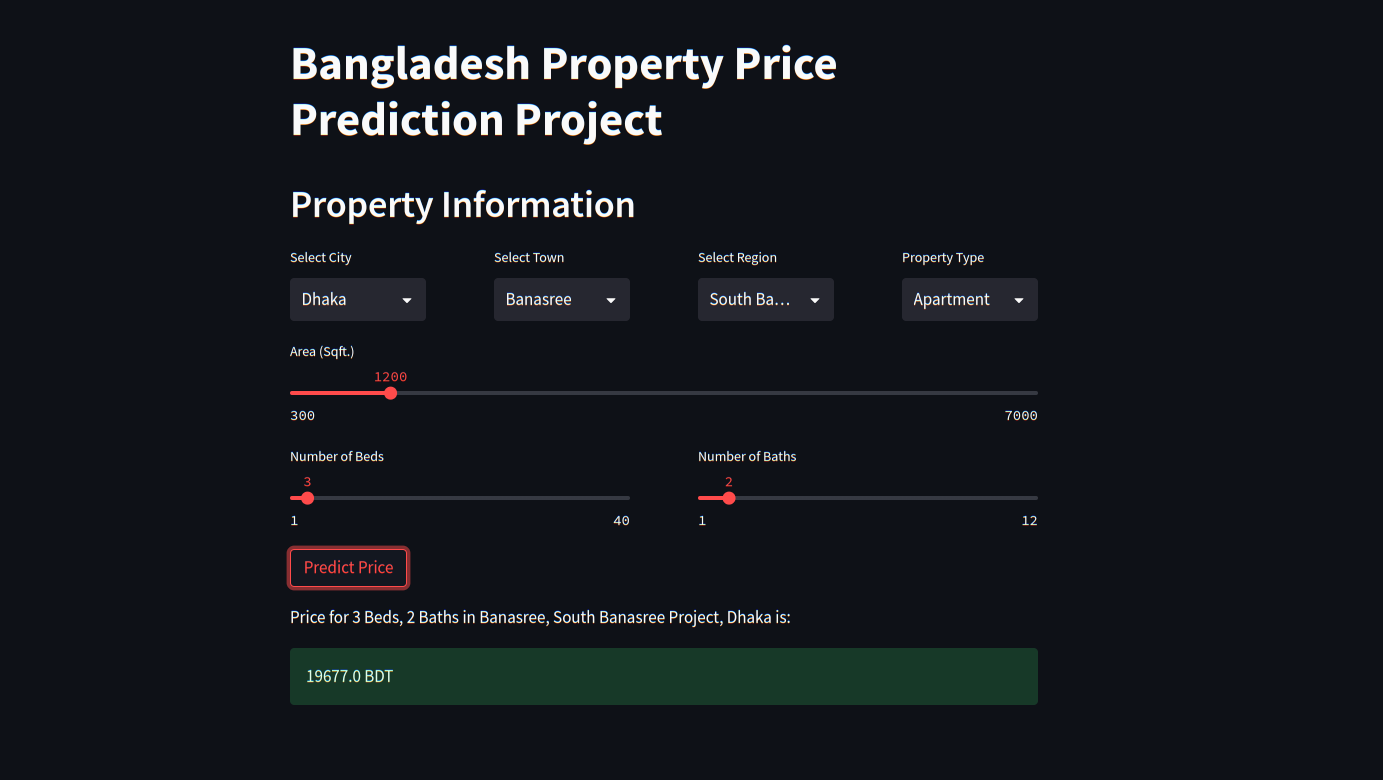
Task: Click the Bangladesh Property Price Prediction title
Action: pos(564,92)
